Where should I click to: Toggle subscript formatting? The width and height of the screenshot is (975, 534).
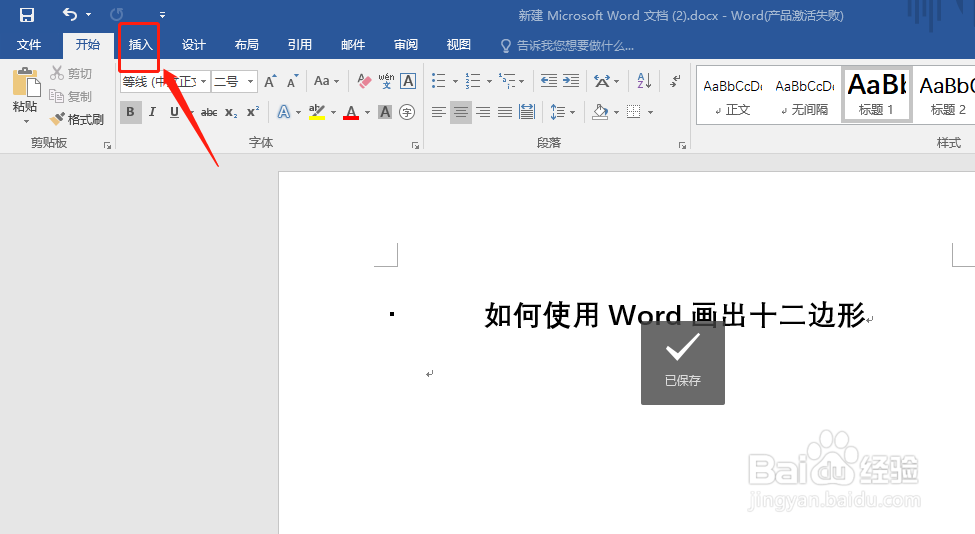231,113
